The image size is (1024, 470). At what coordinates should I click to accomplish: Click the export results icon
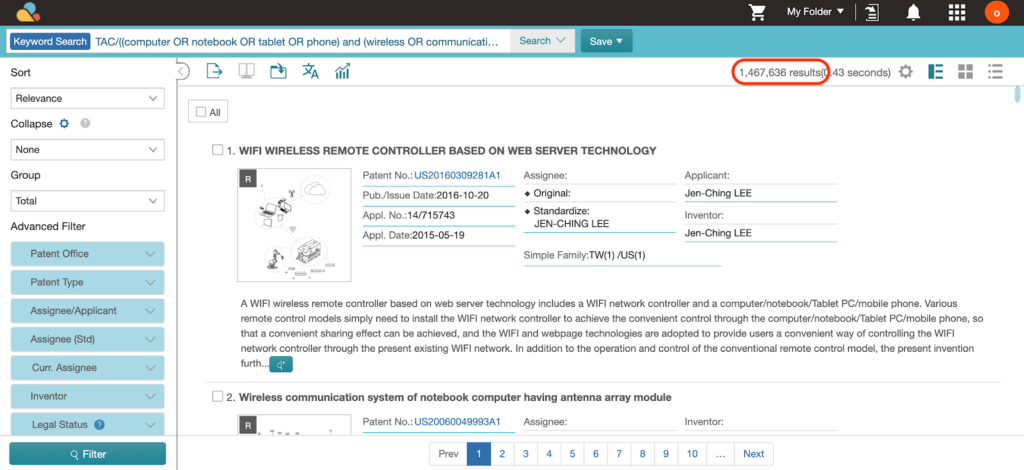tap(214, 71)
